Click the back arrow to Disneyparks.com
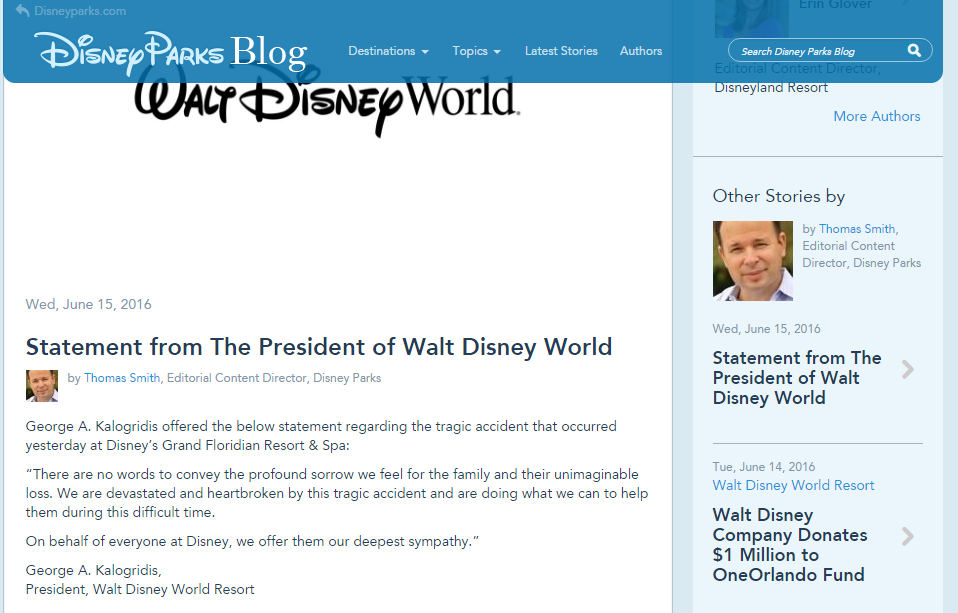Image resolution: width=958 pixels, height=613 pixels. coord(22,11)
